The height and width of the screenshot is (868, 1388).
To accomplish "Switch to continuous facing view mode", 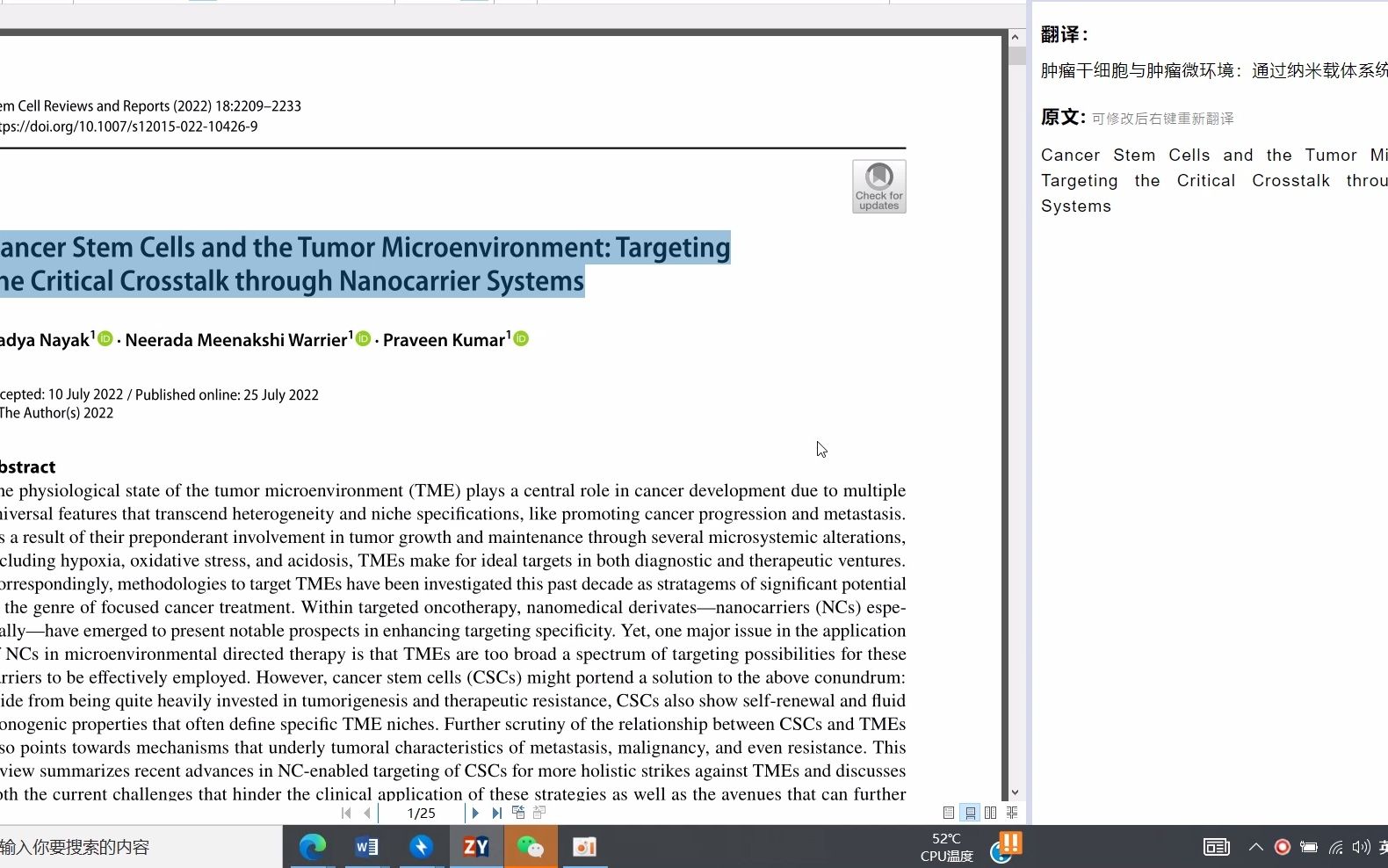I will click(1012, 814).
